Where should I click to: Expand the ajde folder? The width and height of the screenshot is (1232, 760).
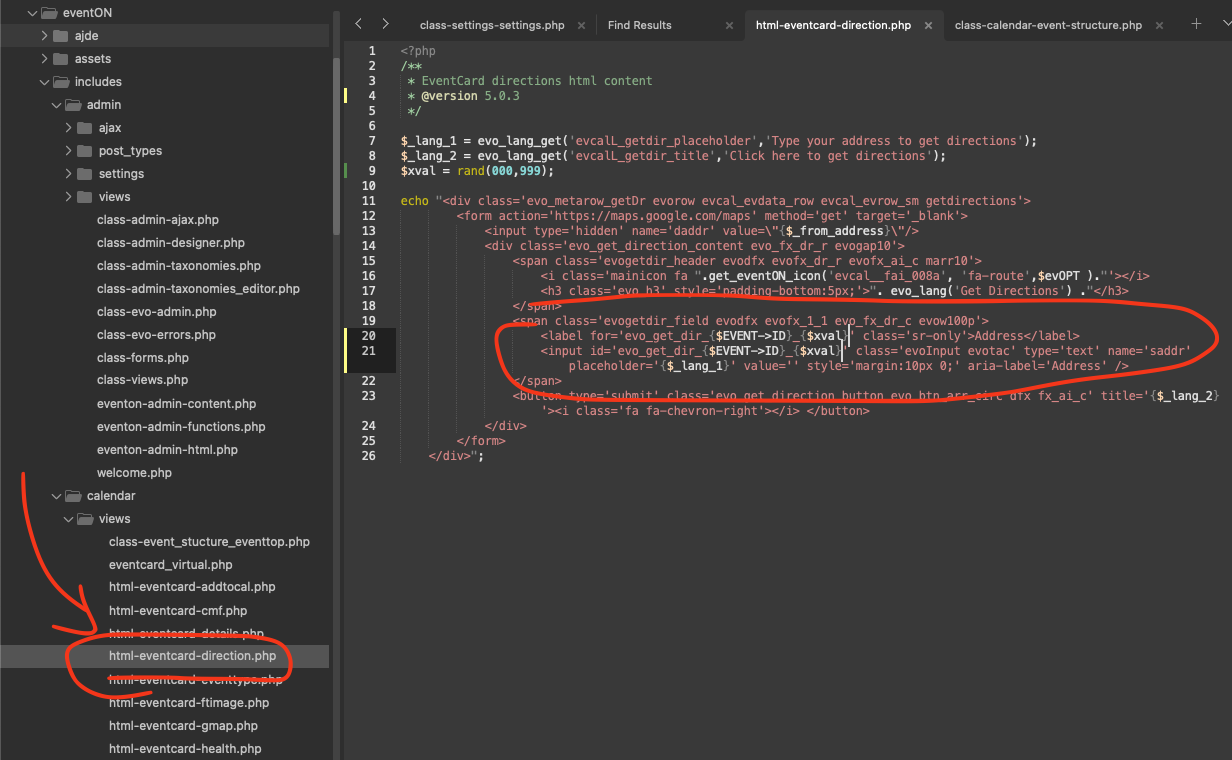coord(44,36)
